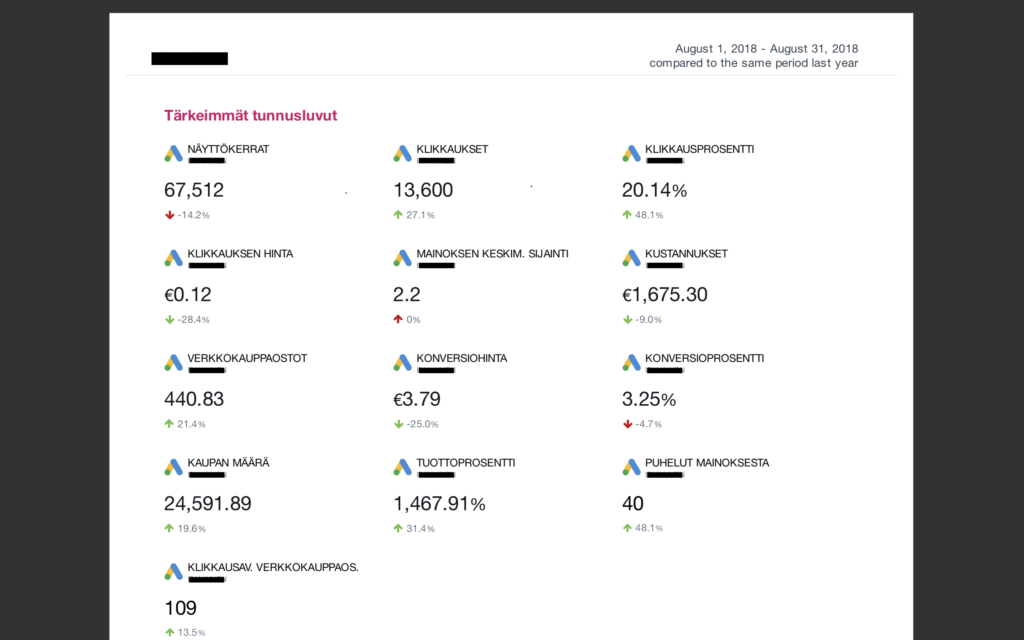This screenshot has height=640, width=1024.
Task: Select the KLIKKAUSPROSENTTI metric label
Action: pyautogui.click(x=699, y=149)
